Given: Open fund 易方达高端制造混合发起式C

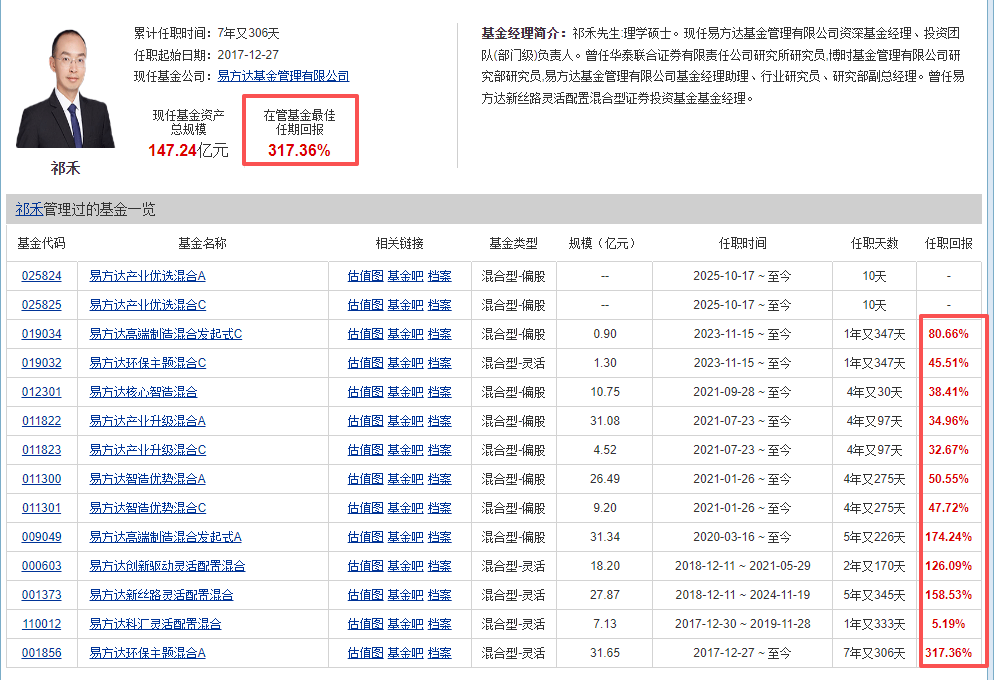Looking at the screenshot, I should pyautogui.click(x=165, y=334).
